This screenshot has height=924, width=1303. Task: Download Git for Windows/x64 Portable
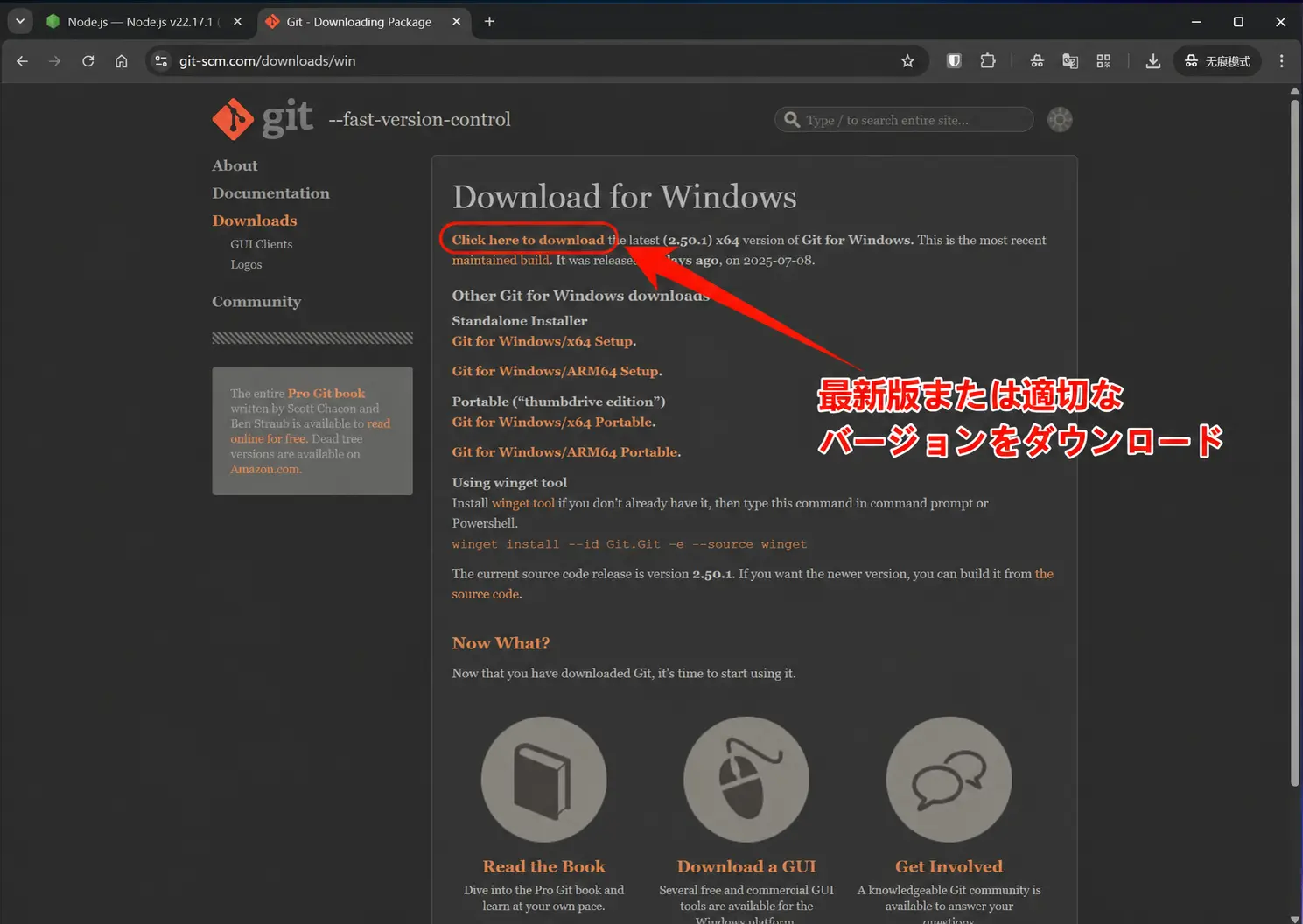pos(552,422)
